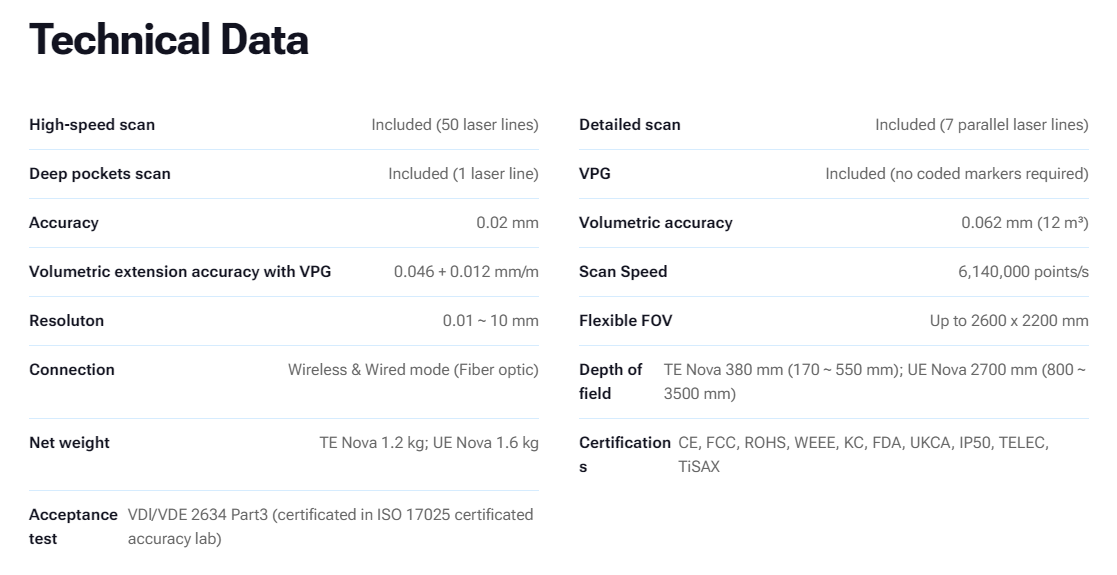Click the Certifications list CE, FCC, ROHS

click(863, 455)
